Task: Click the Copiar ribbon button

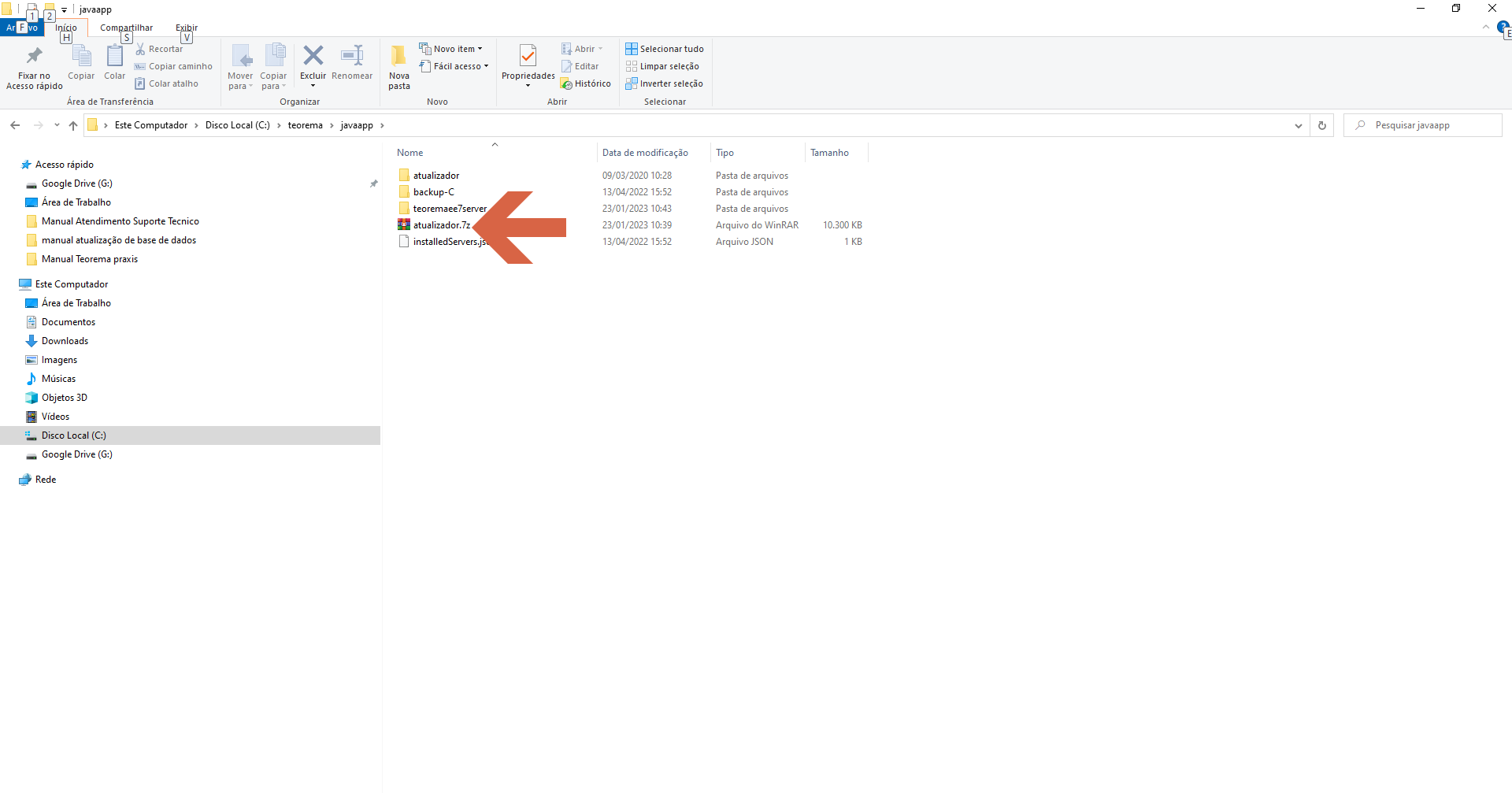Action: (81, 63)
